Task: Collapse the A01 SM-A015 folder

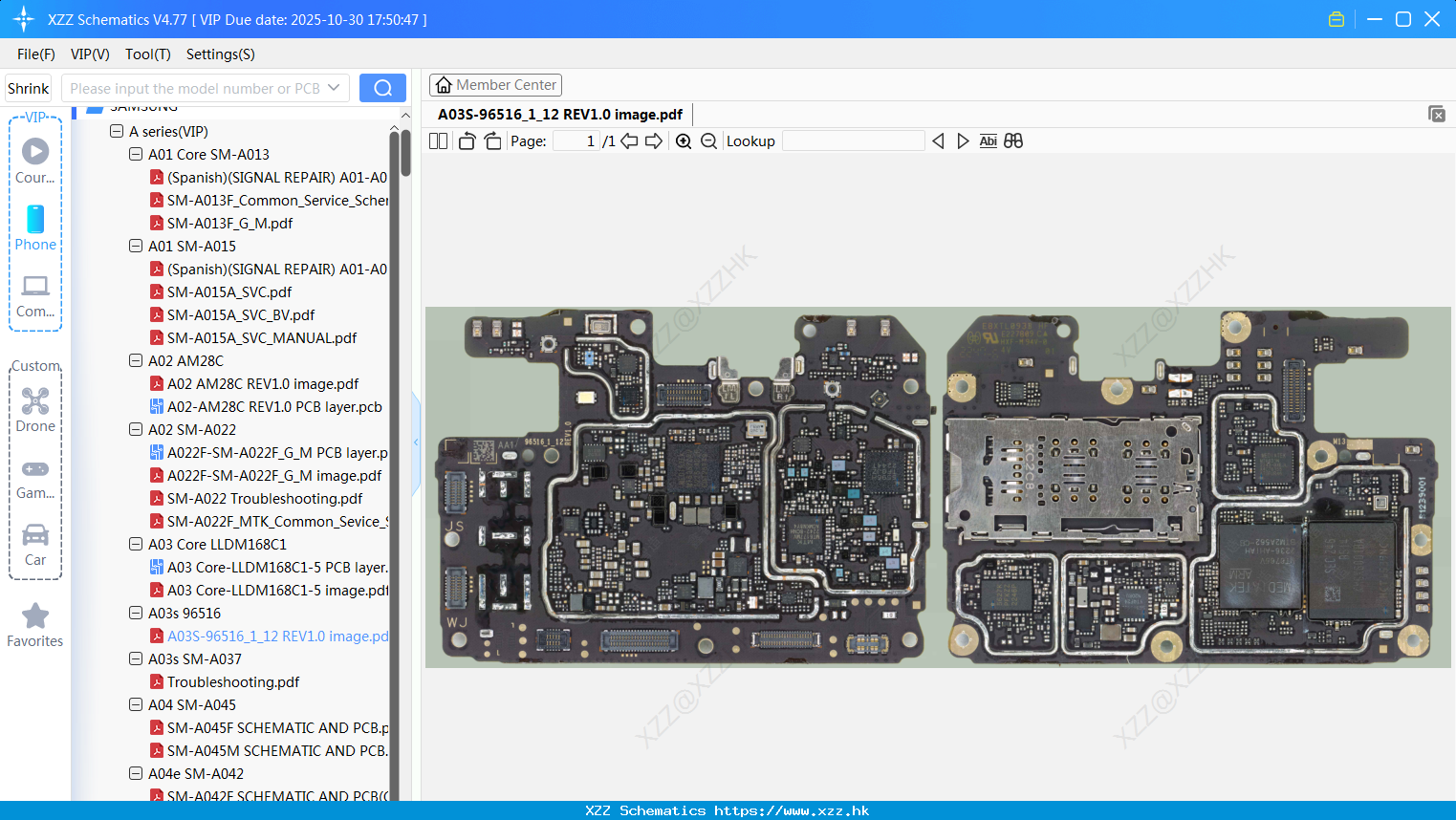Action: click(x=136, y=247)
